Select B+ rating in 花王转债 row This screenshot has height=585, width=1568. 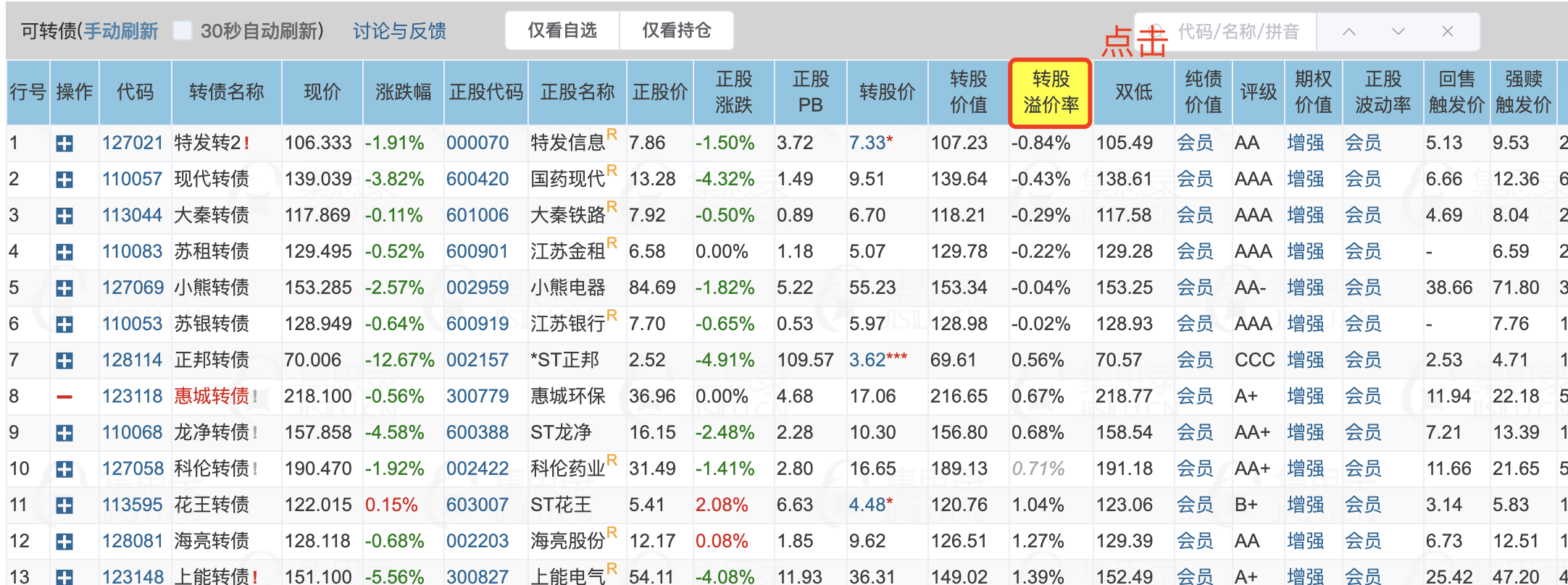click(1246, 505)
